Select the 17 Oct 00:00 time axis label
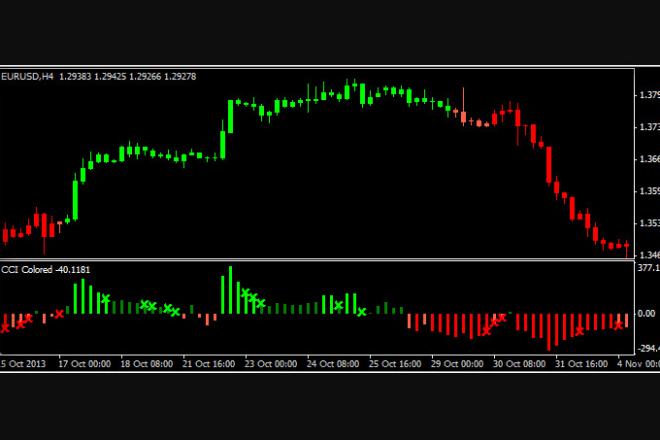Screen dimensions: 660x440 pyautogui.click(x=84, y=364)
